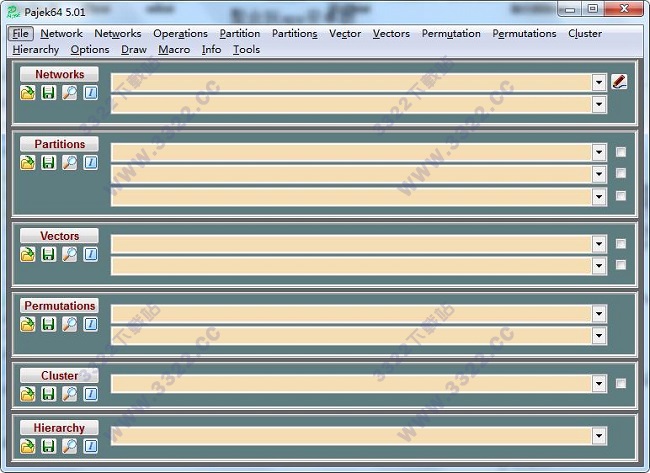
Task: Click the Networks header button
Action: (59, 74)
